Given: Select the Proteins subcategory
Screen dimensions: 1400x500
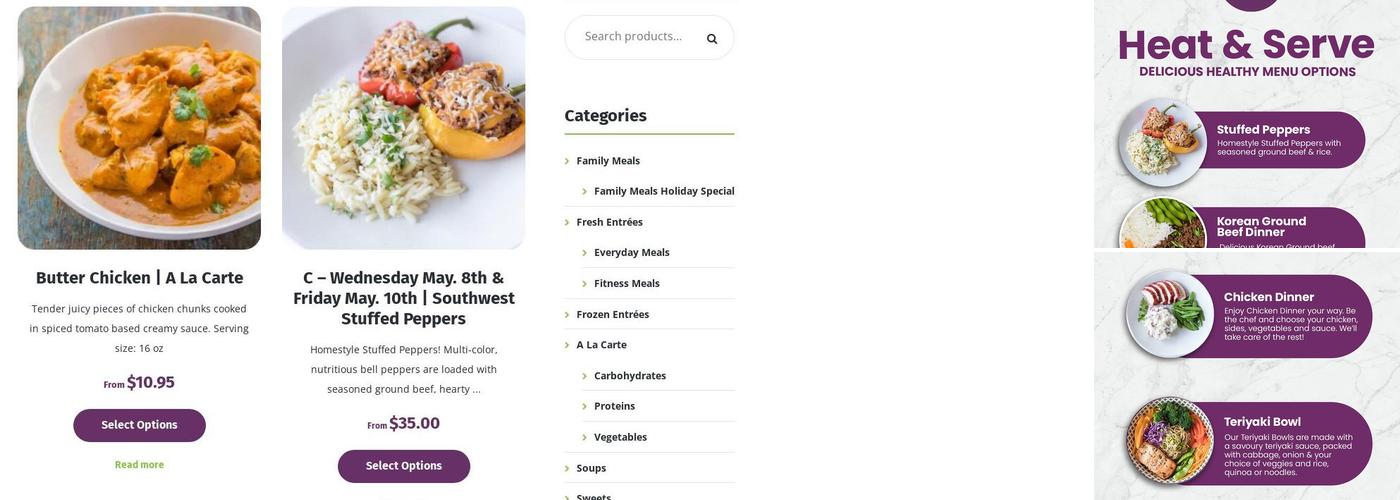Looking at the screenshot, I should pyautogui.click(x=614, y=406).
